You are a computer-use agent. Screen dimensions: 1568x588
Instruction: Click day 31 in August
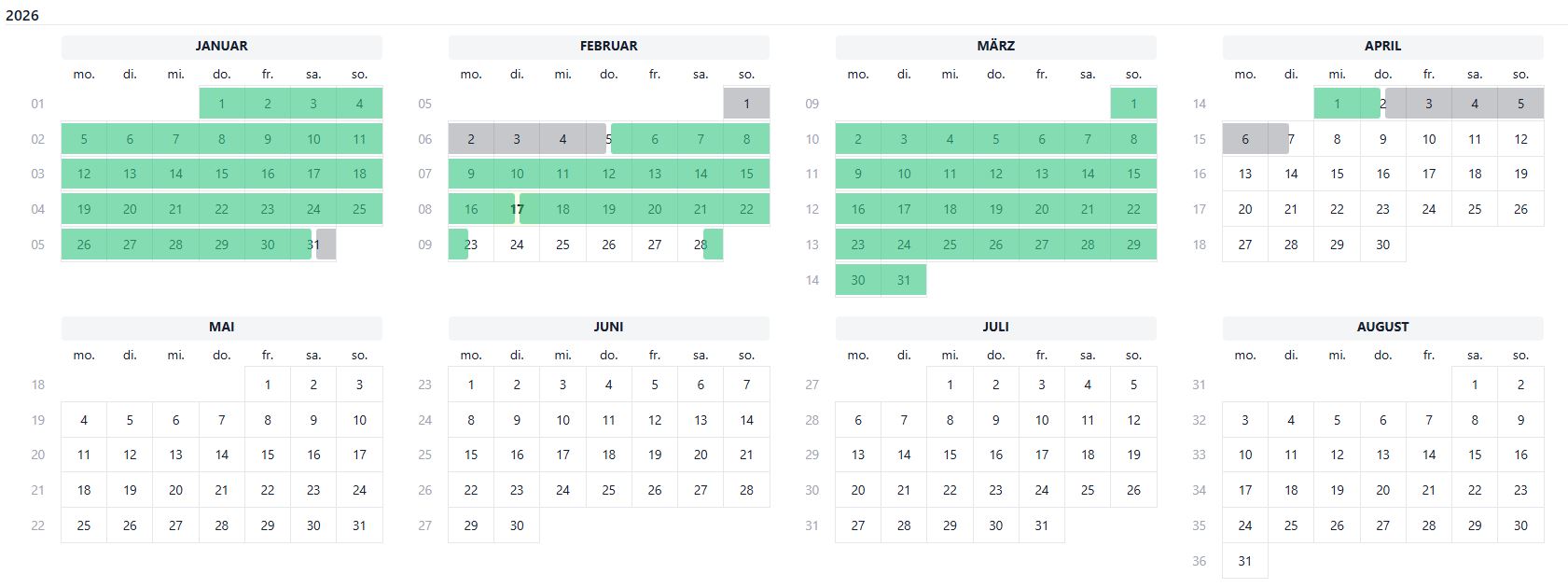pos(1244,561)
